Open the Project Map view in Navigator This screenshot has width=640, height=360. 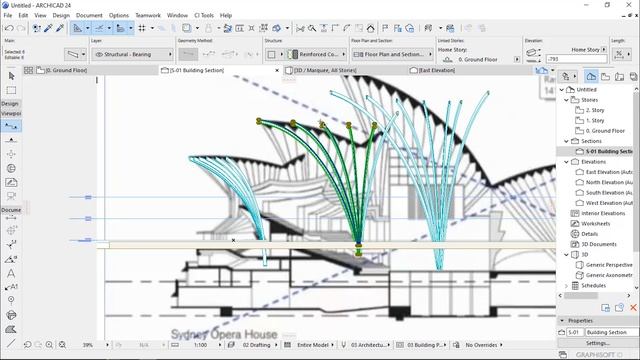[591, 76]
